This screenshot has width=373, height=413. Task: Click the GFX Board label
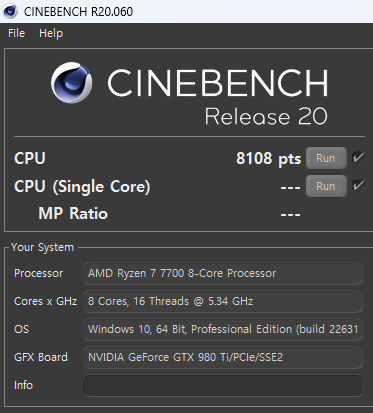(41, 357)
